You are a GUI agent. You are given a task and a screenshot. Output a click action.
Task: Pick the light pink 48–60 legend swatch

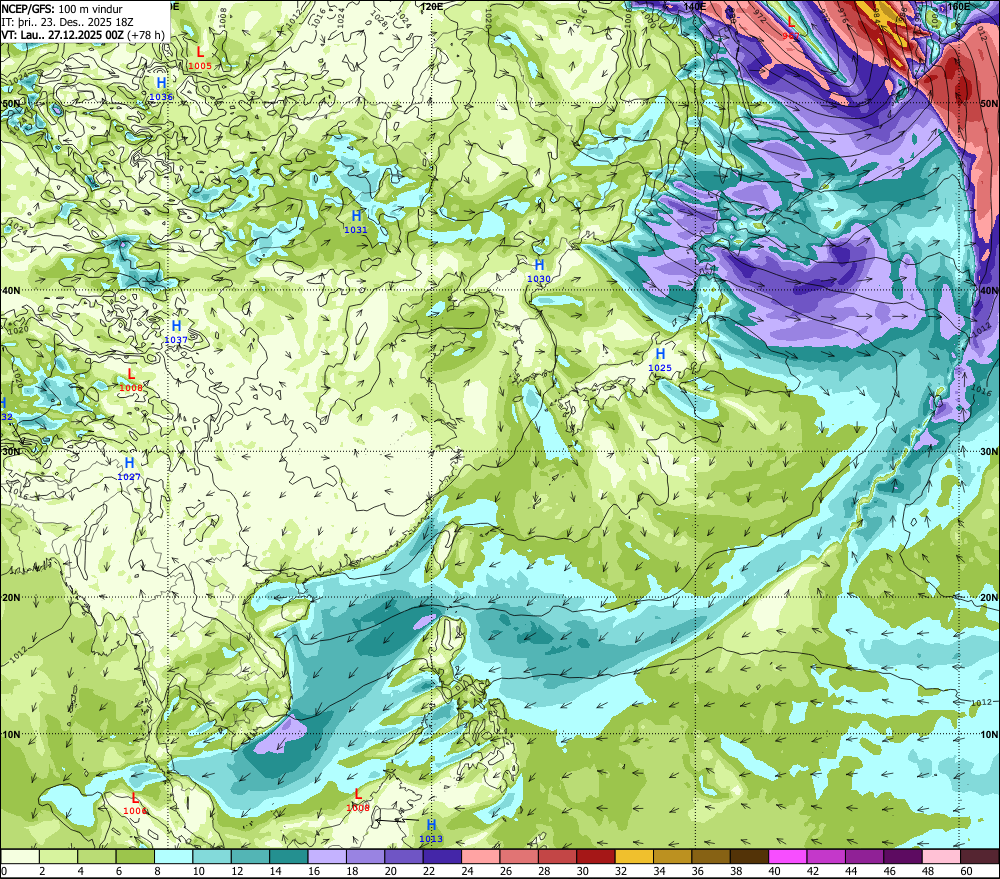click(x=942, y=856)
